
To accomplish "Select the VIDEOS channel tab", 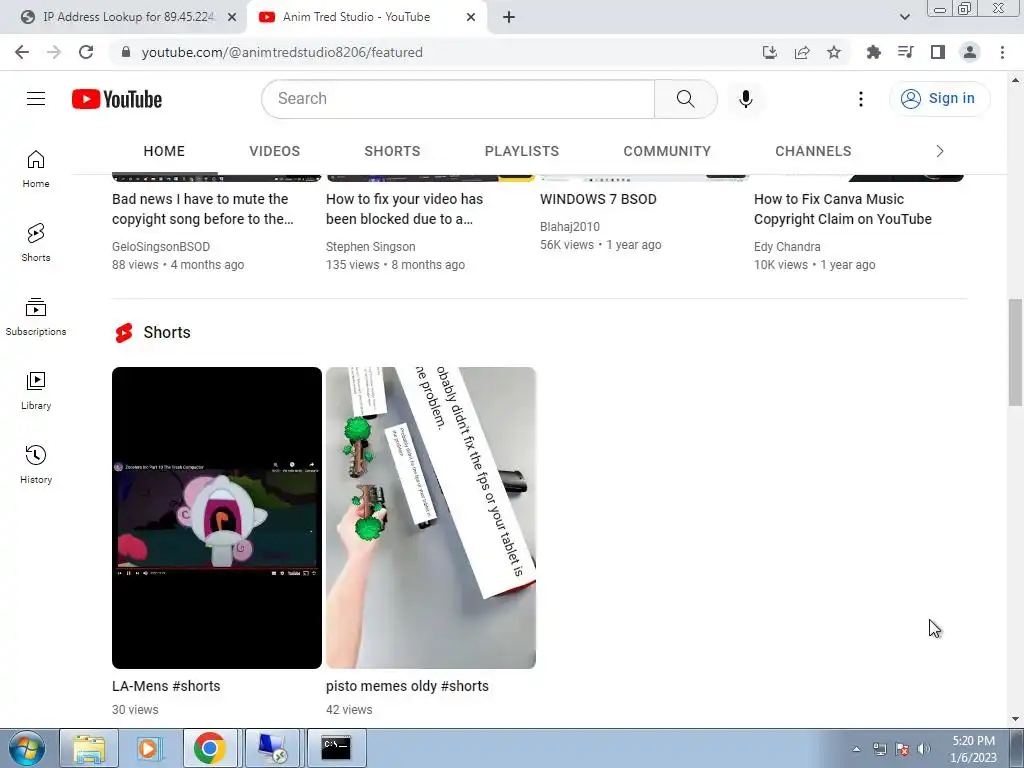I will tap(274, 152).
